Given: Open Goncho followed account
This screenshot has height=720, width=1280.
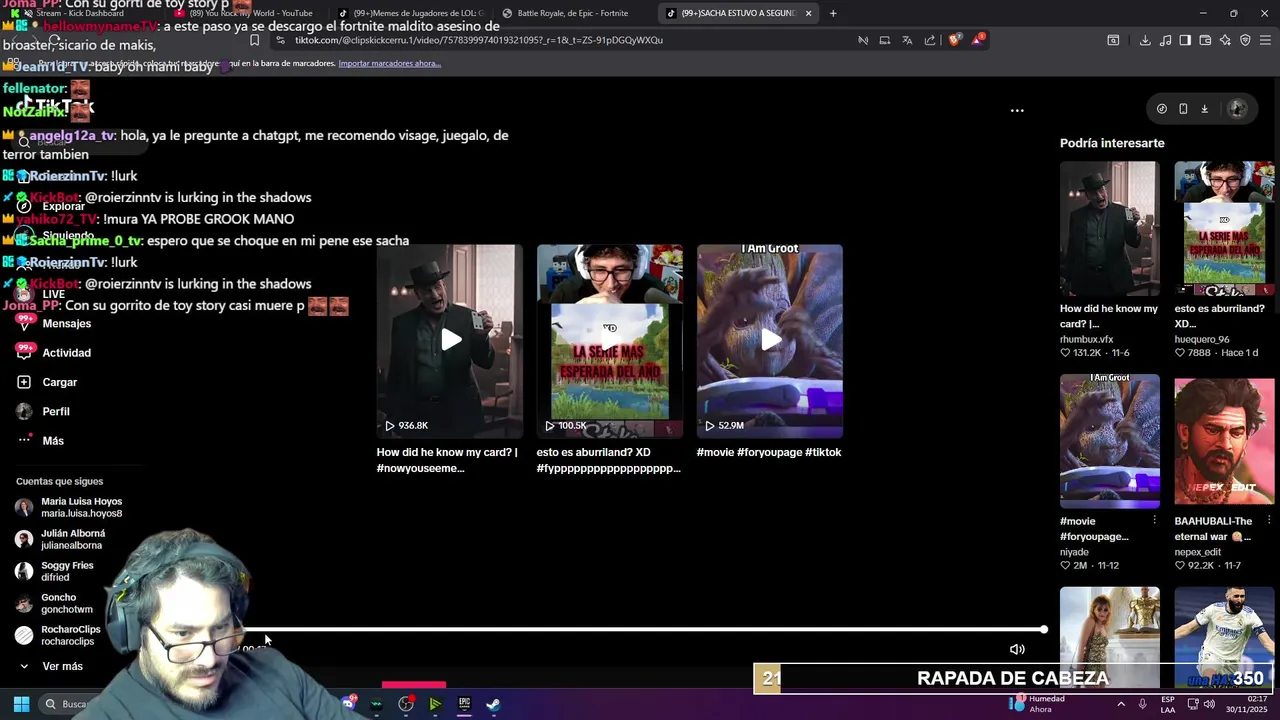Looking at the screenshot, I should click(54, 603).
